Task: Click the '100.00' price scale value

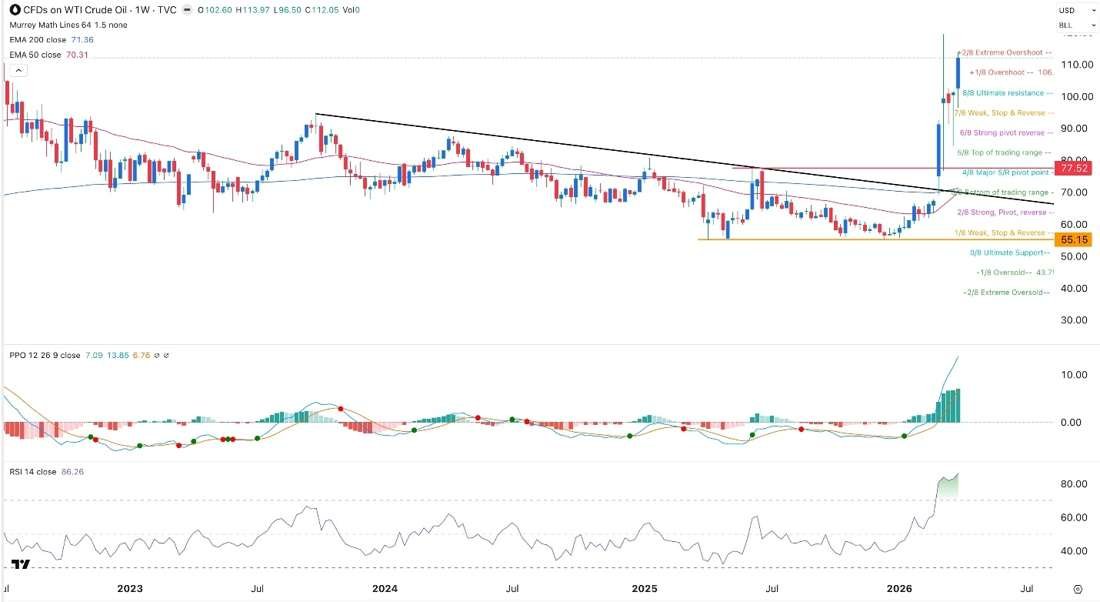Action: [1078, 96]
